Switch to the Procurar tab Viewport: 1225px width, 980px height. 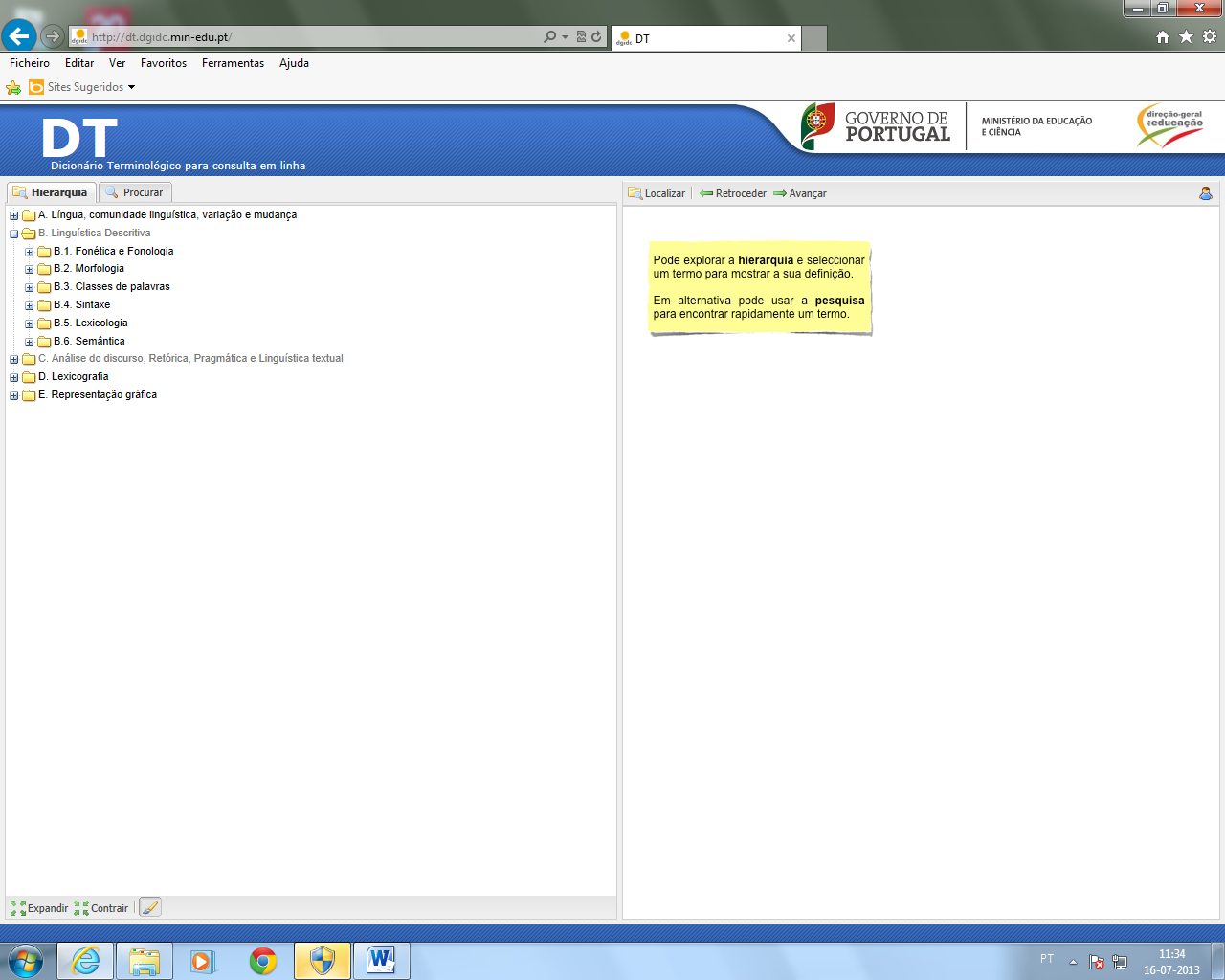click(135, 192)
